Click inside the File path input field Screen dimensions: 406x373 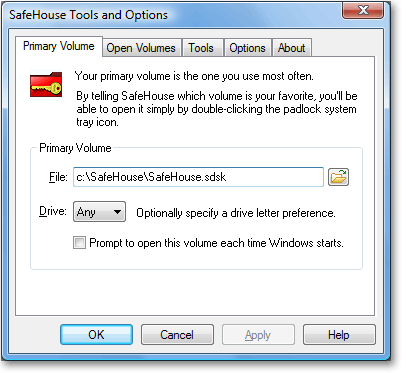click(x=198, y=177)
